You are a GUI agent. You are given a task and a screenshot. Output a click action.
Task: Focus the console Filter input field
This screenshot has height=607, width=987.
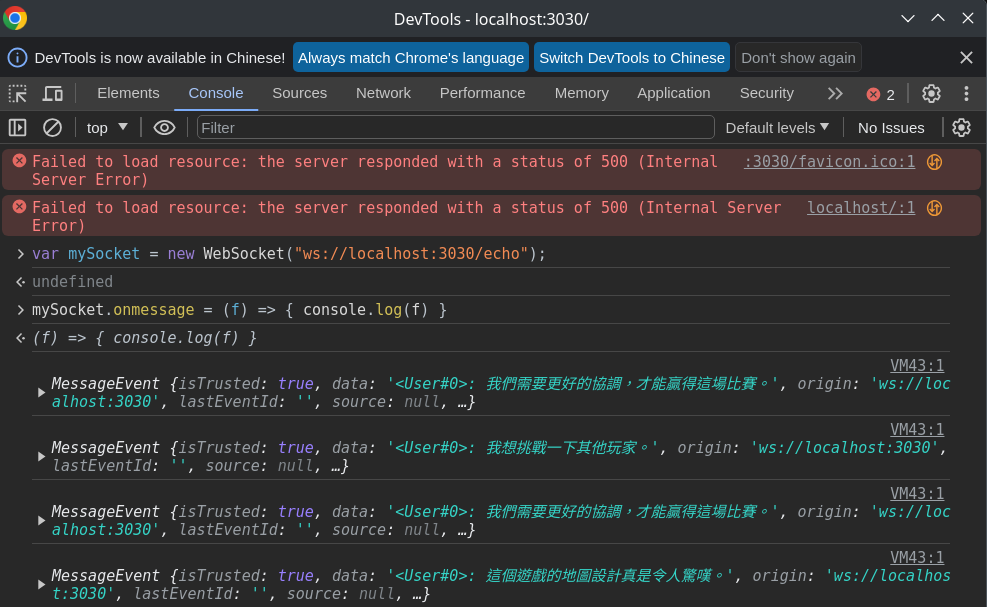pyautogui.click(x=456, y=128)
